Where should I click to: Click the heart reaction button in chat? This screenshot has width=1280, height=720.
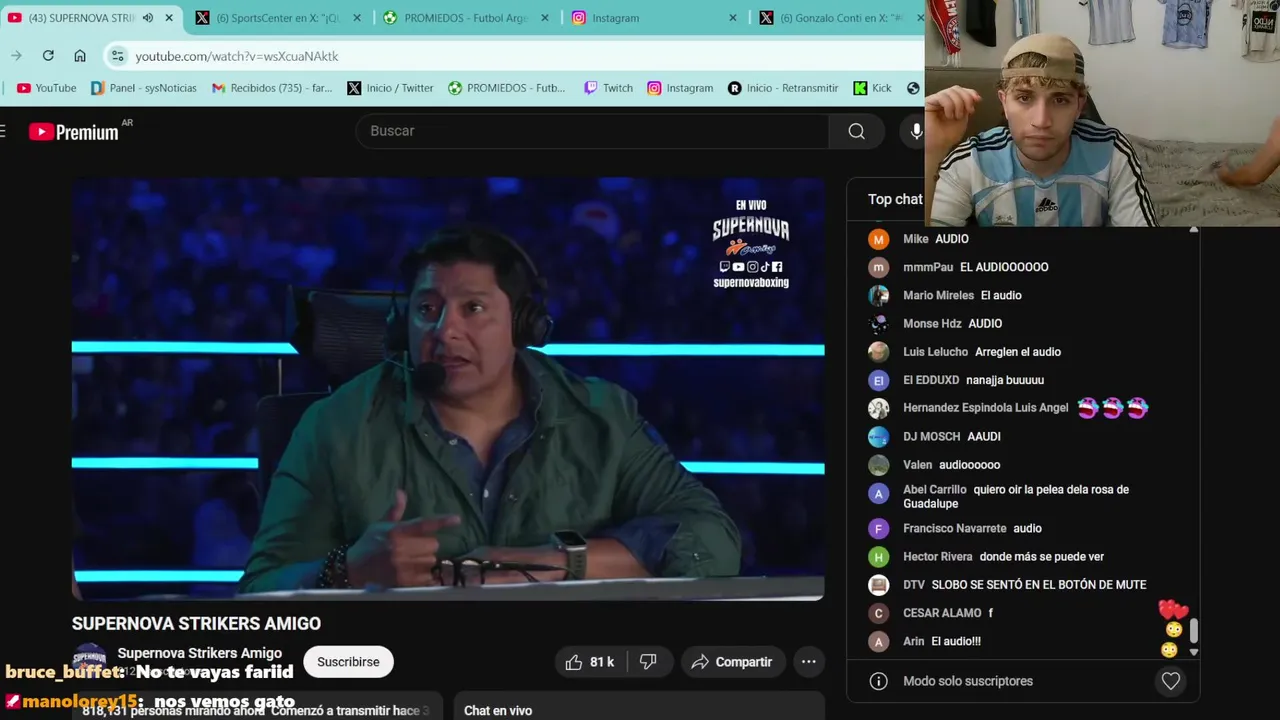tap(1171, 681)
